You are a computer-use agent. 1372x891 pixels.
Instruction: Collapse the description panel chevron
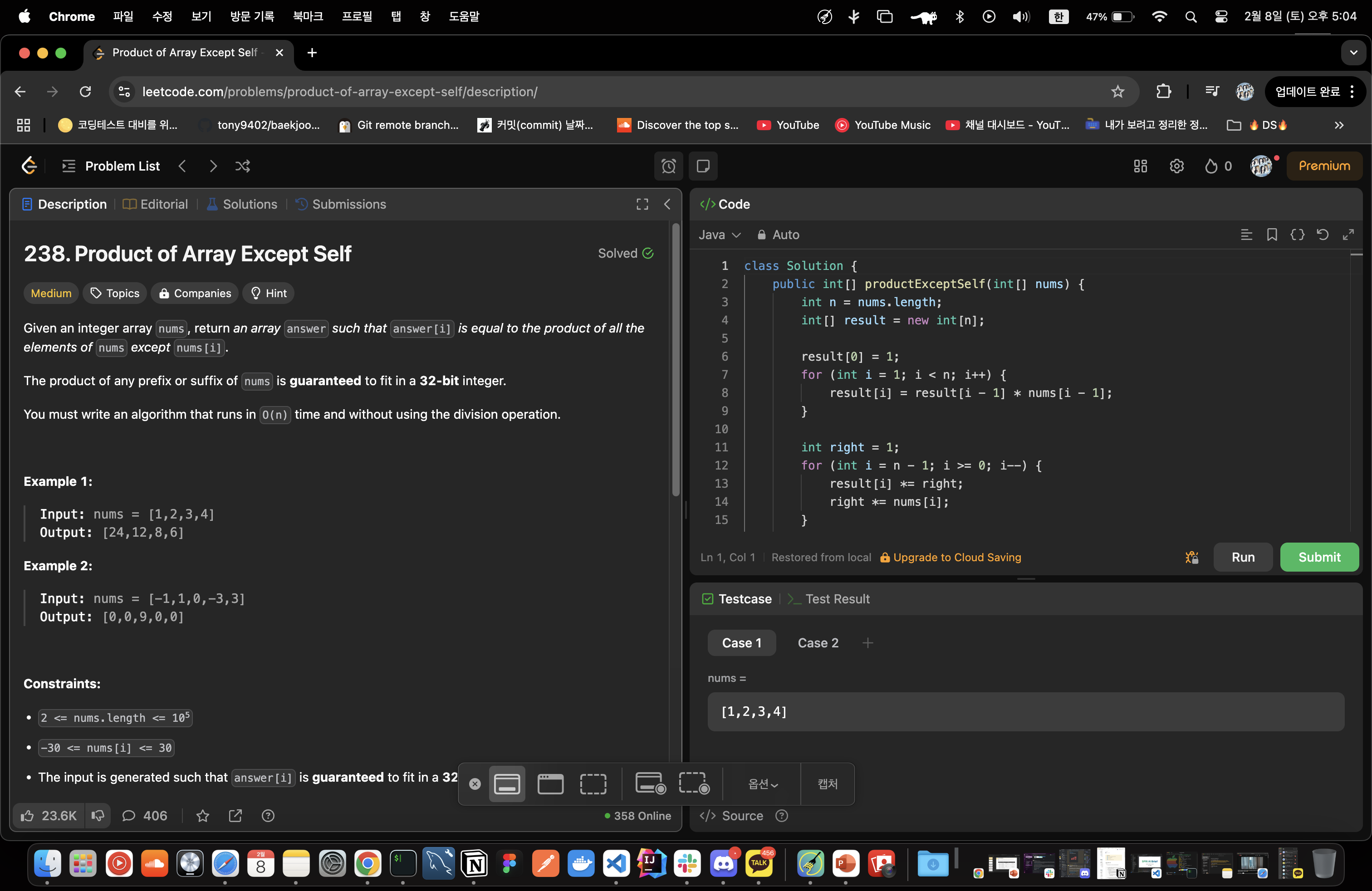pyautogui.click(x=667, y=204)
